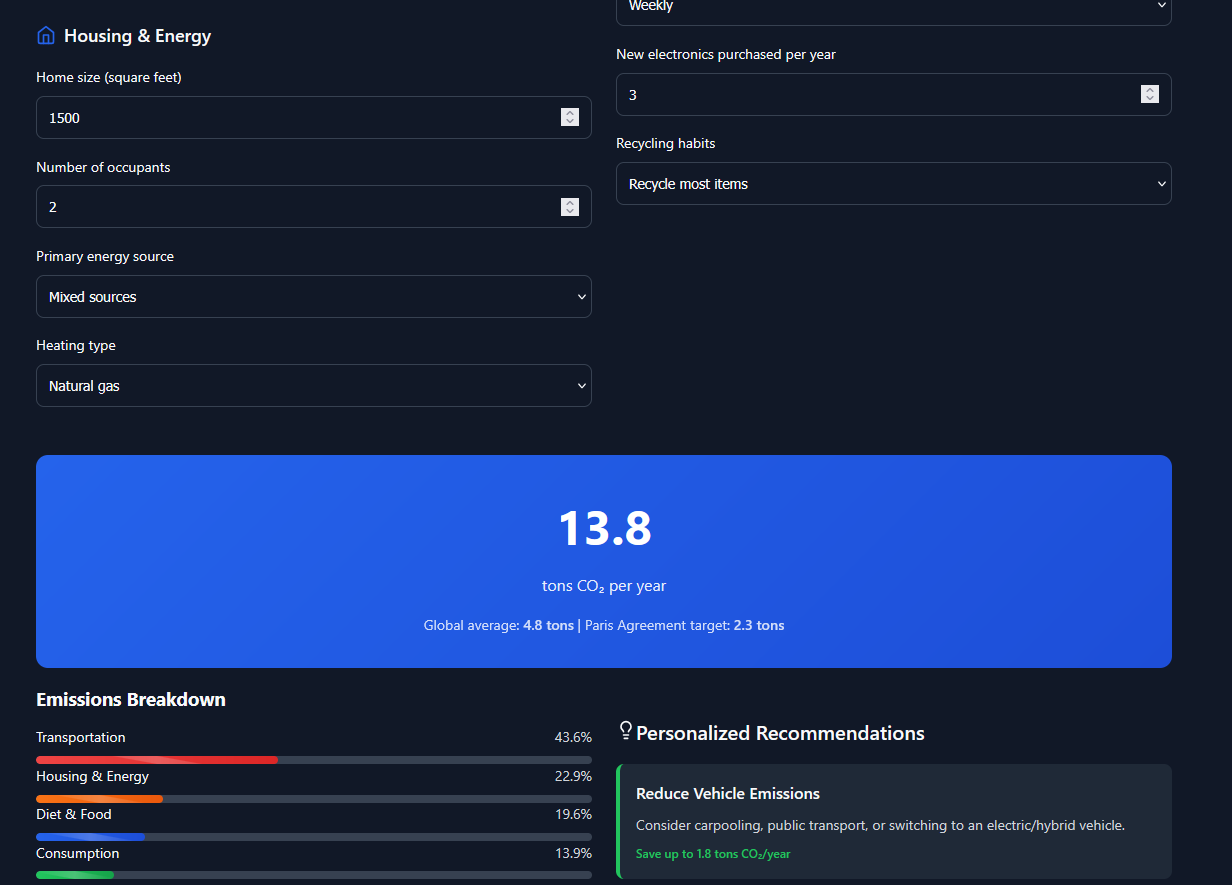Click the lightbulb icon next to Personalized Recommendations
Viewport: 1232px width, 885px height.
[625, 730]
